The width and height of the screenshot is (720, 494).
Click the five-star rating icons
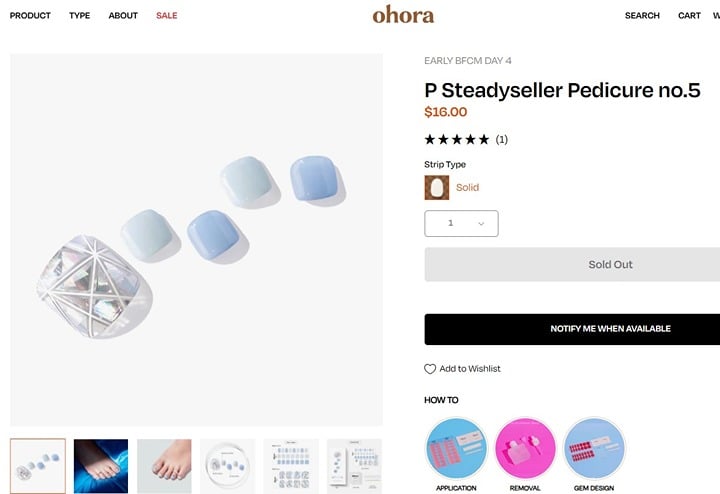coord(457,139)
